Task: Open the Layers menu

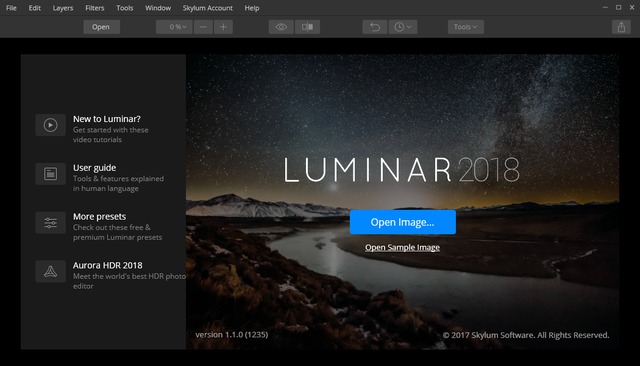Action: [x=63, y=8]
